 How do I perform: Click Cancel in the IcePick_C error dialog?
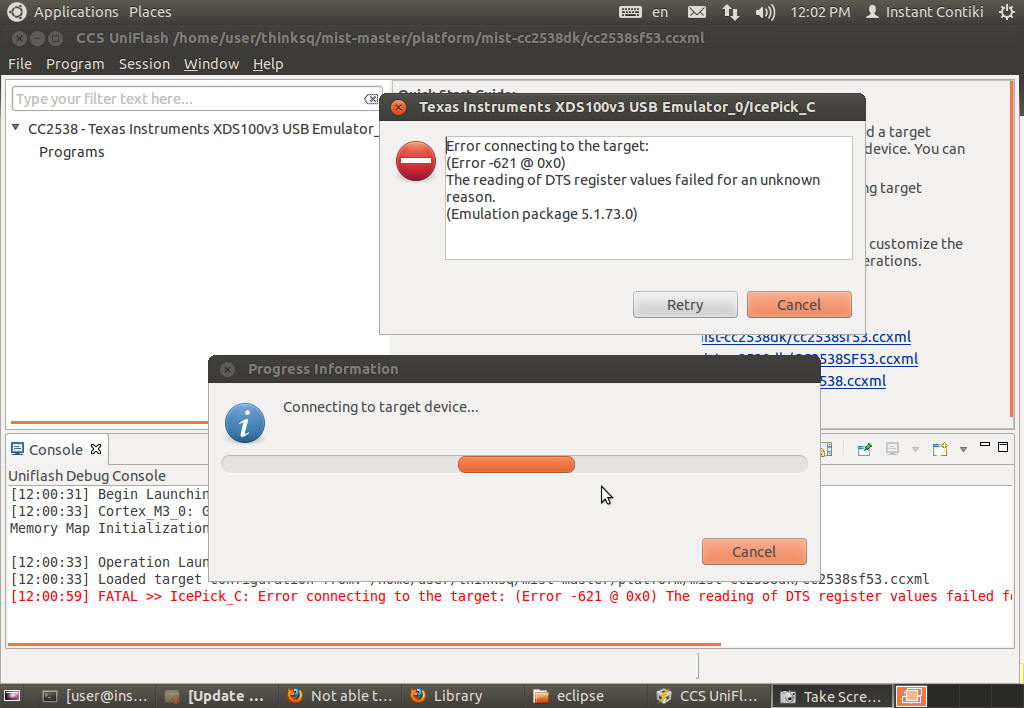[799, 305]
